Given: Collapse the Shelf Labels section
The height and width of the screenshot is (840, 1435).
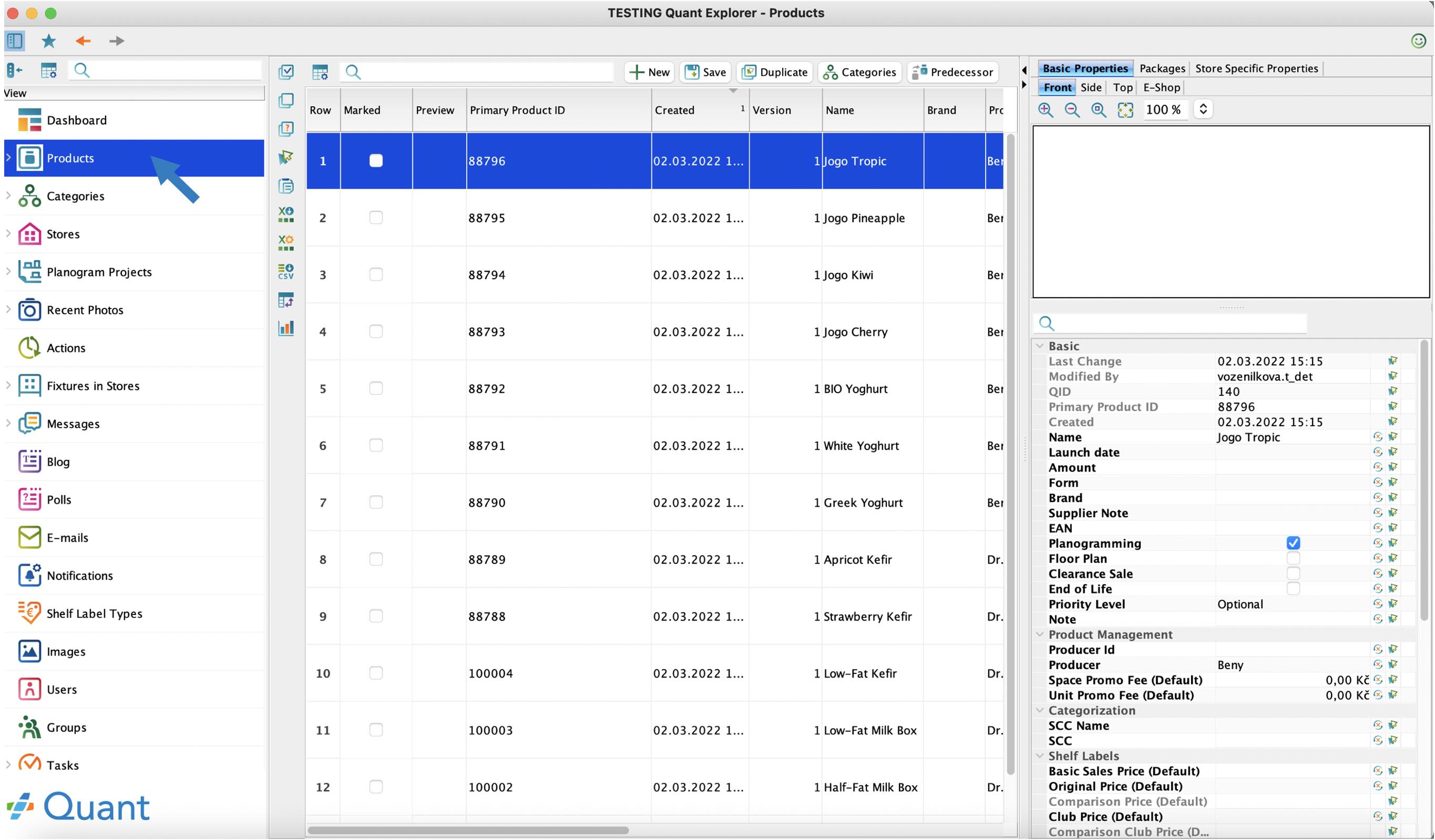Looking at the screenshot, I should tap(1040, 756).
